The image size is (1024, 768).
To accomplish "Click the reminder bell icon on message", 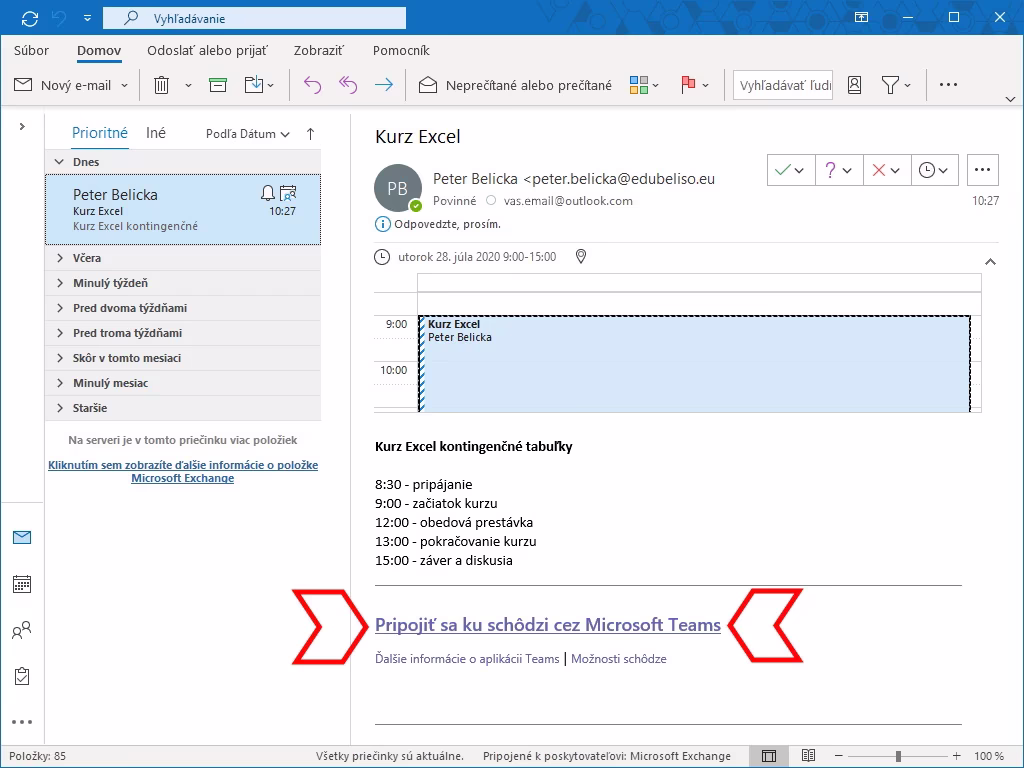I will click(268, 193).
